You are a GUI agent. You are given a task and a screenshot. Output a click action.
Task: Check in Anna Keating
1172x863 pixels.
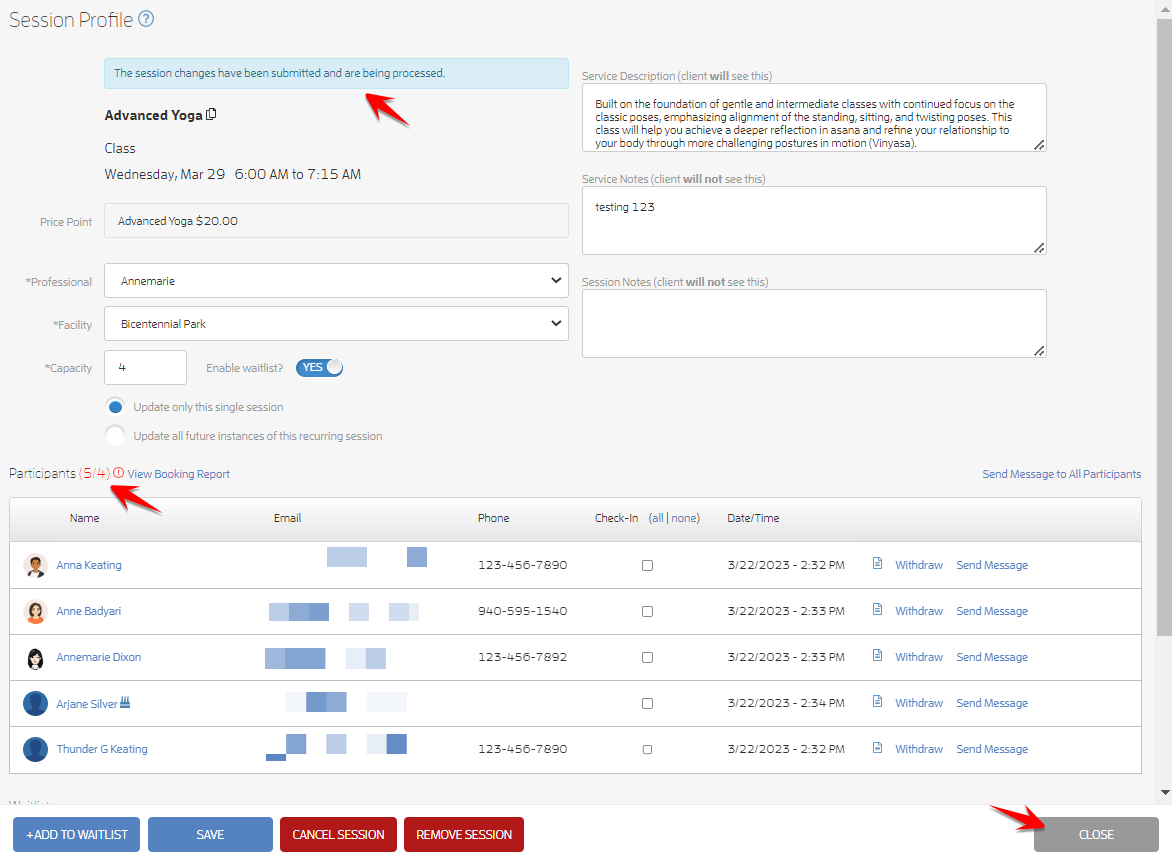pyautogui.click(x=647, y=566)
